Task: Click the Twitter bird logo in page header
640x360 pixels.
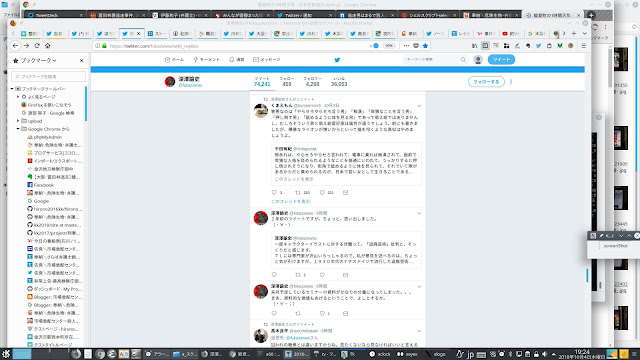Action: [x=337, y=60]
